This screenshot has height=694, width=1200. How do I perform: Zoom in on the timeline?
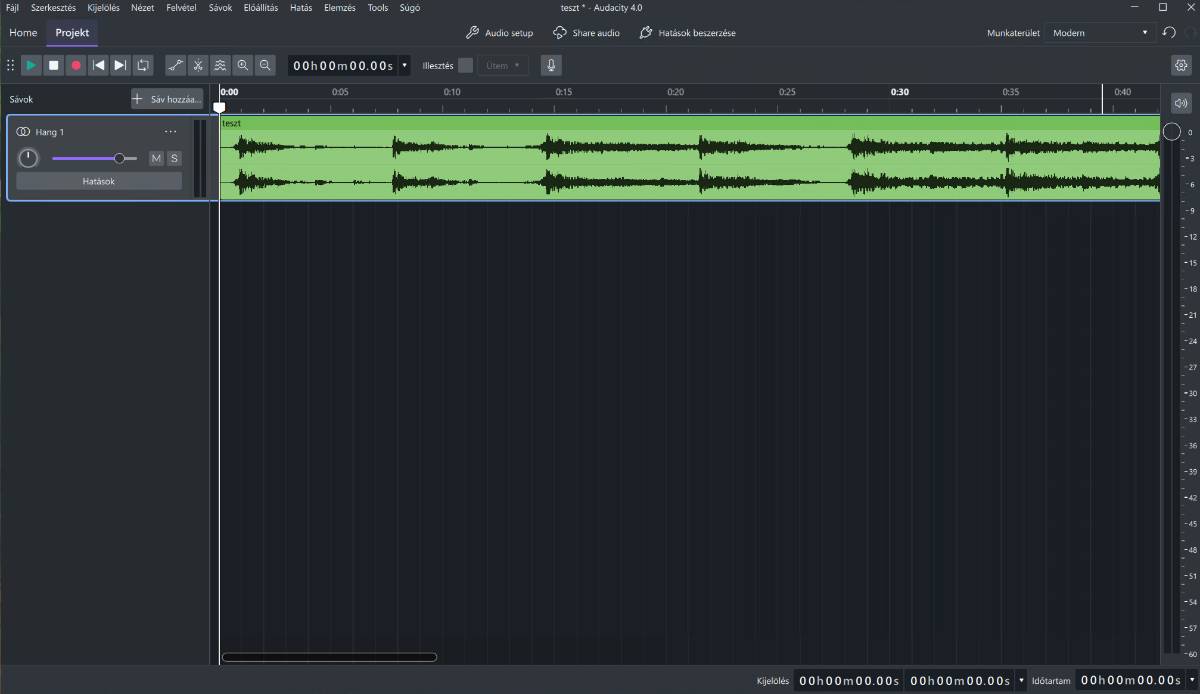click(x=243, y=65)
